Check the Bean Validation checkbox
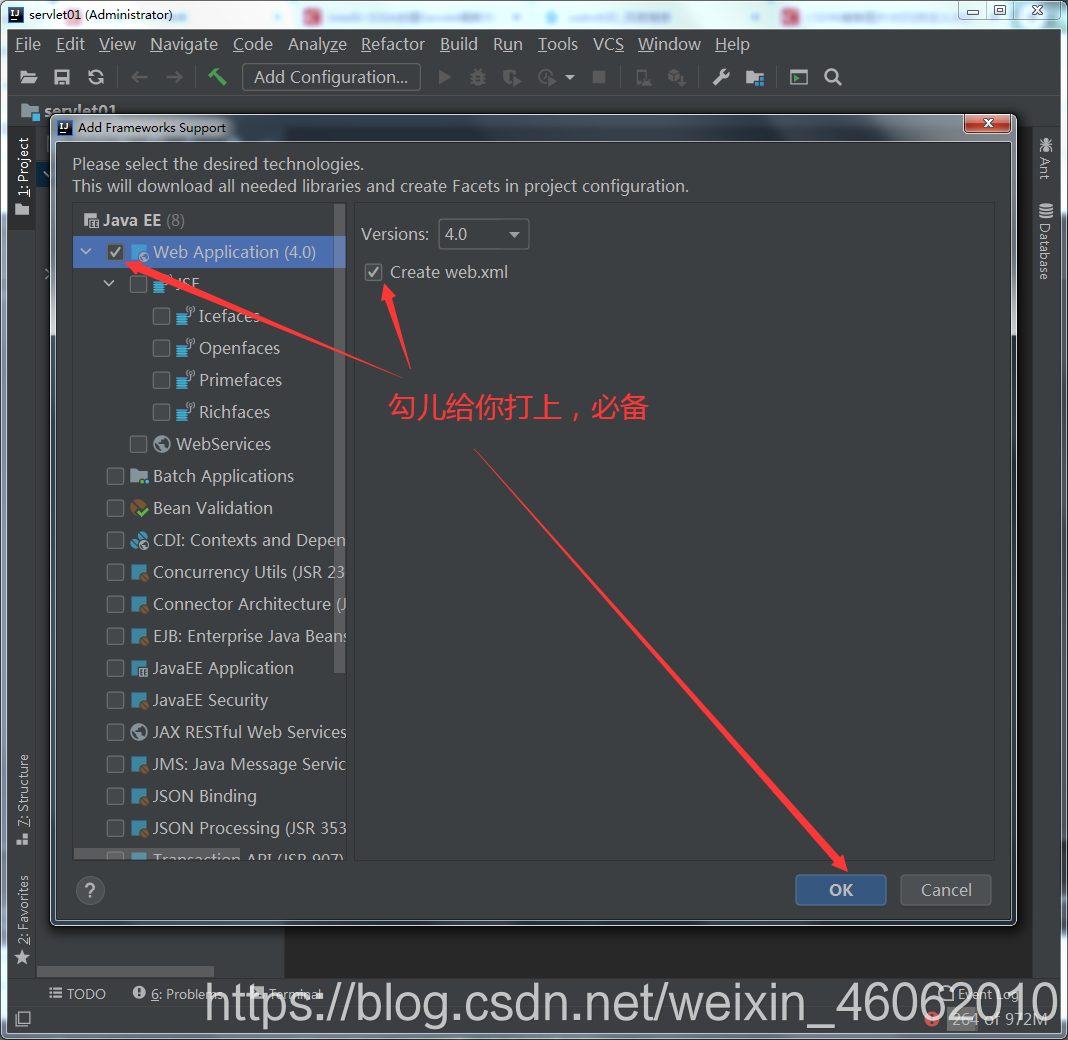 click(115, 508)
